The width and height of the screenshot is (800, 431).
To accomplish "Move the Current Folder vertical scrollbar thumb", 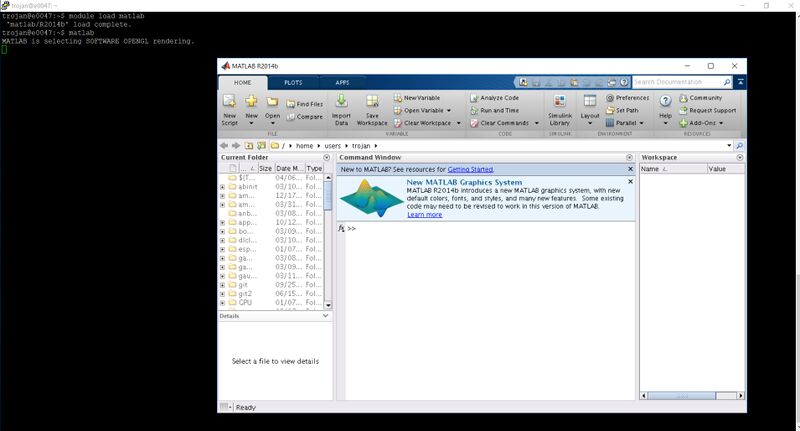I will pyautogui.click(x=328, y=195).
